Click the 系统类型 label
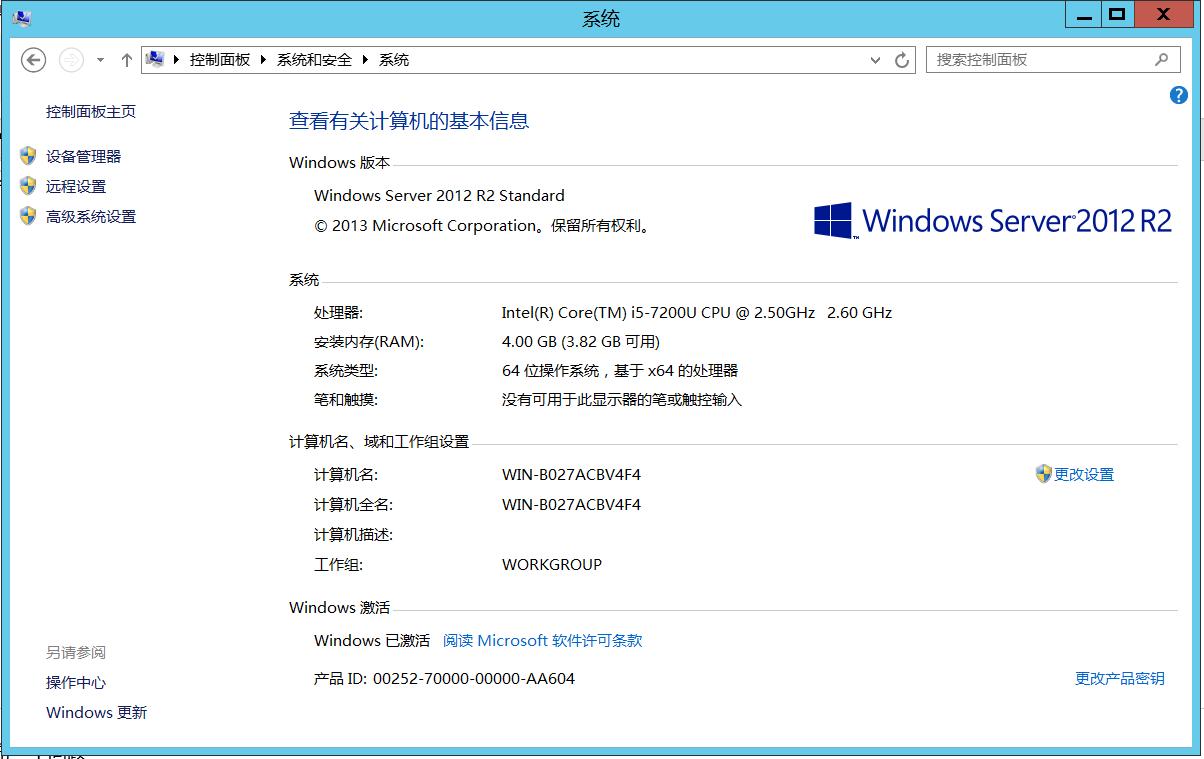The height and width of the screenshot is (759, 1204). 346,371
